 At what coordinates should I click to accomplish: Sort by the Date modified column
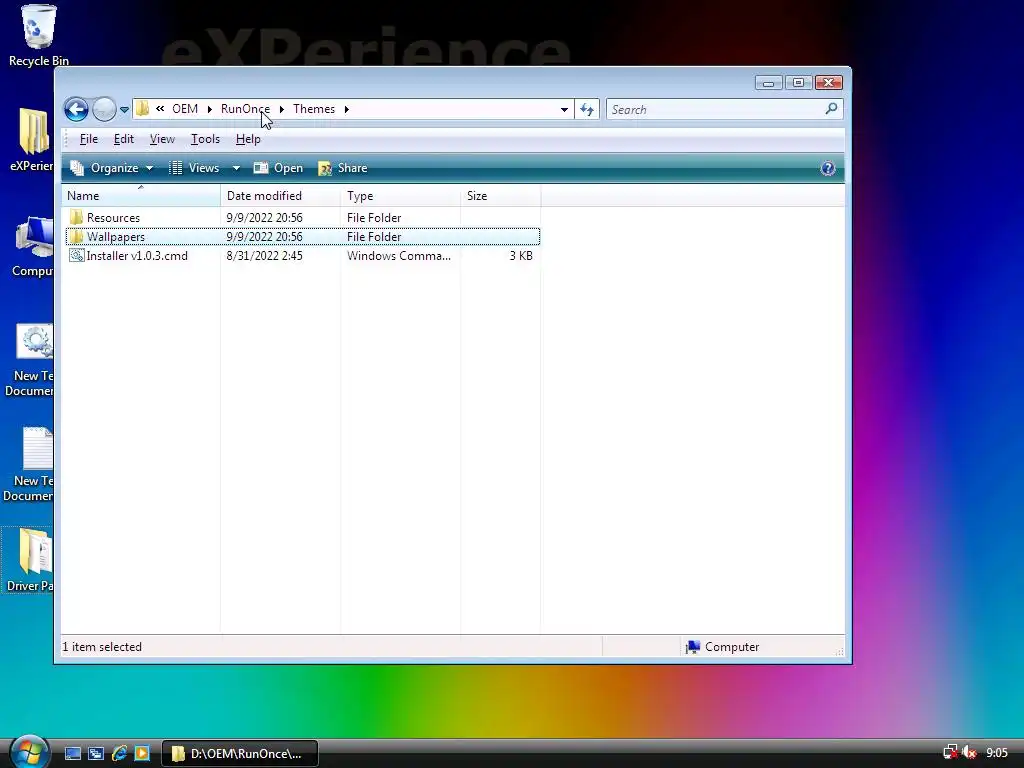click(x=280, y=196)
